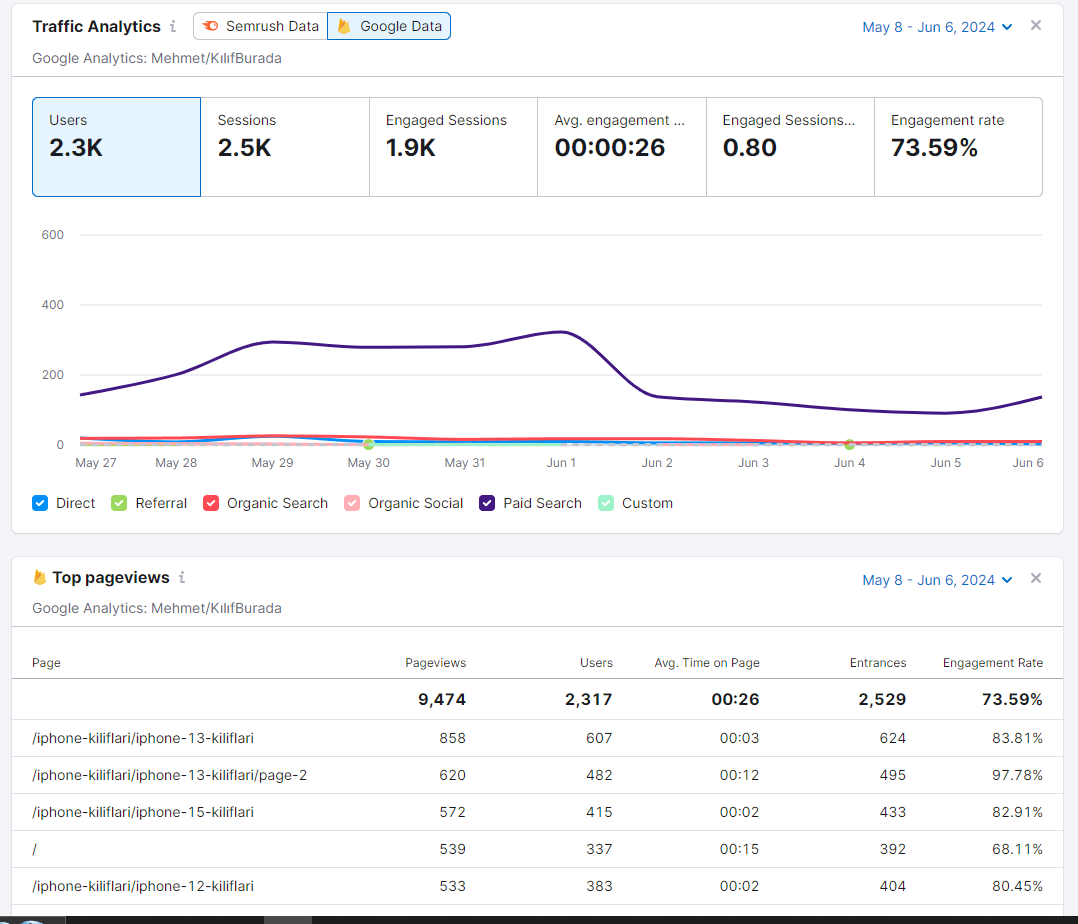Viewport: 1078px width, 924px height.
Task: Close the Top pageviews widget
Action: tap(1035, 578)
